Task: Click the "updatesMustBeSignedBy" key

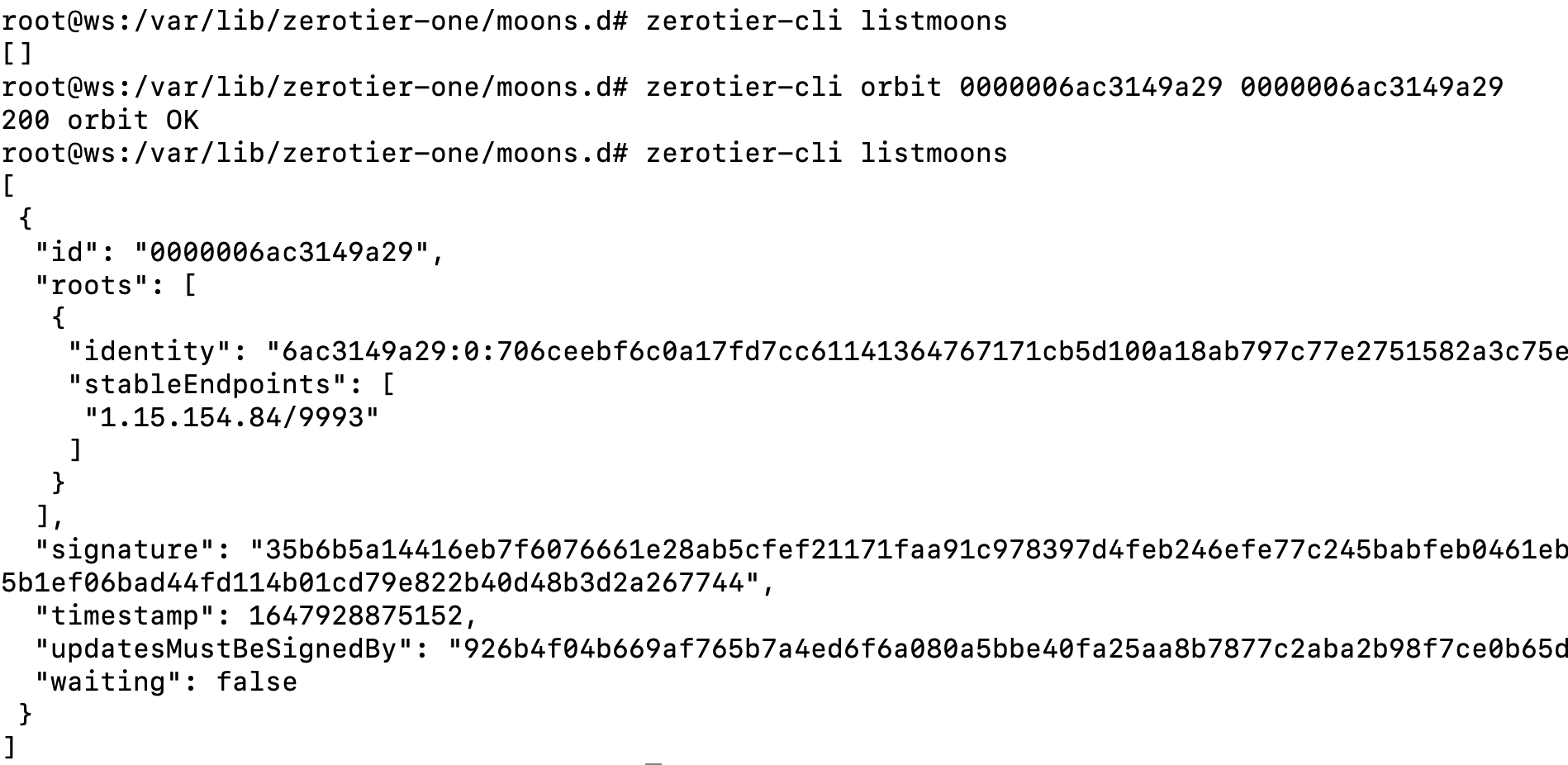Action: [224, 649]
